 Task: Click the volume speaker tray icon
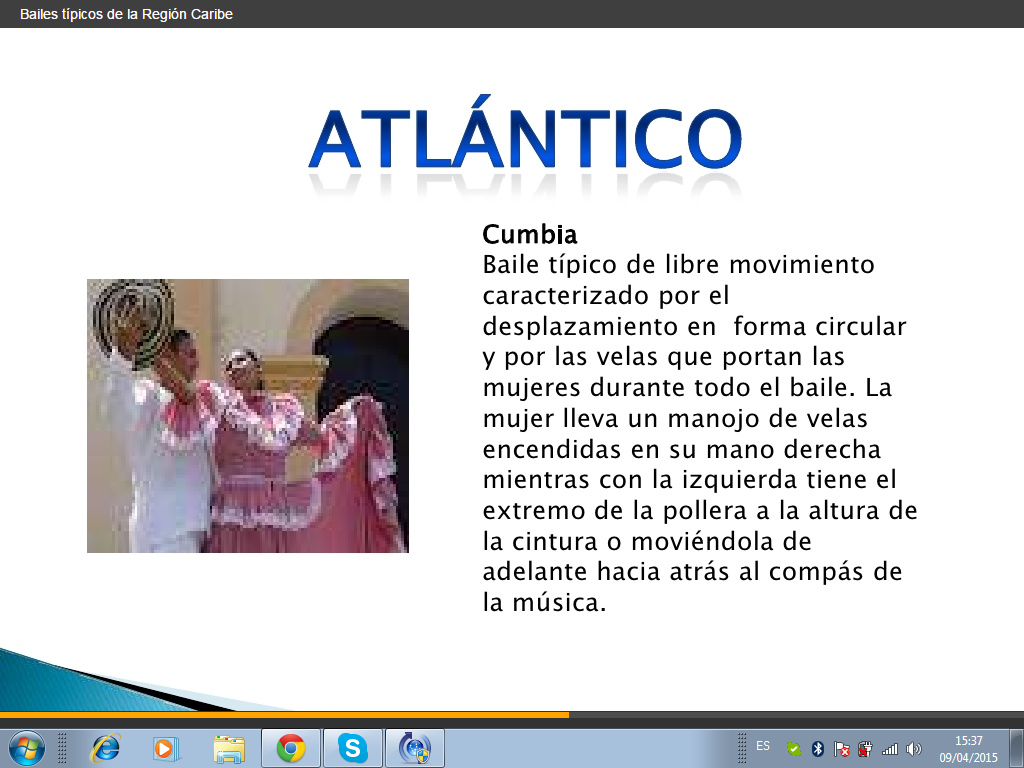point(914,749)
